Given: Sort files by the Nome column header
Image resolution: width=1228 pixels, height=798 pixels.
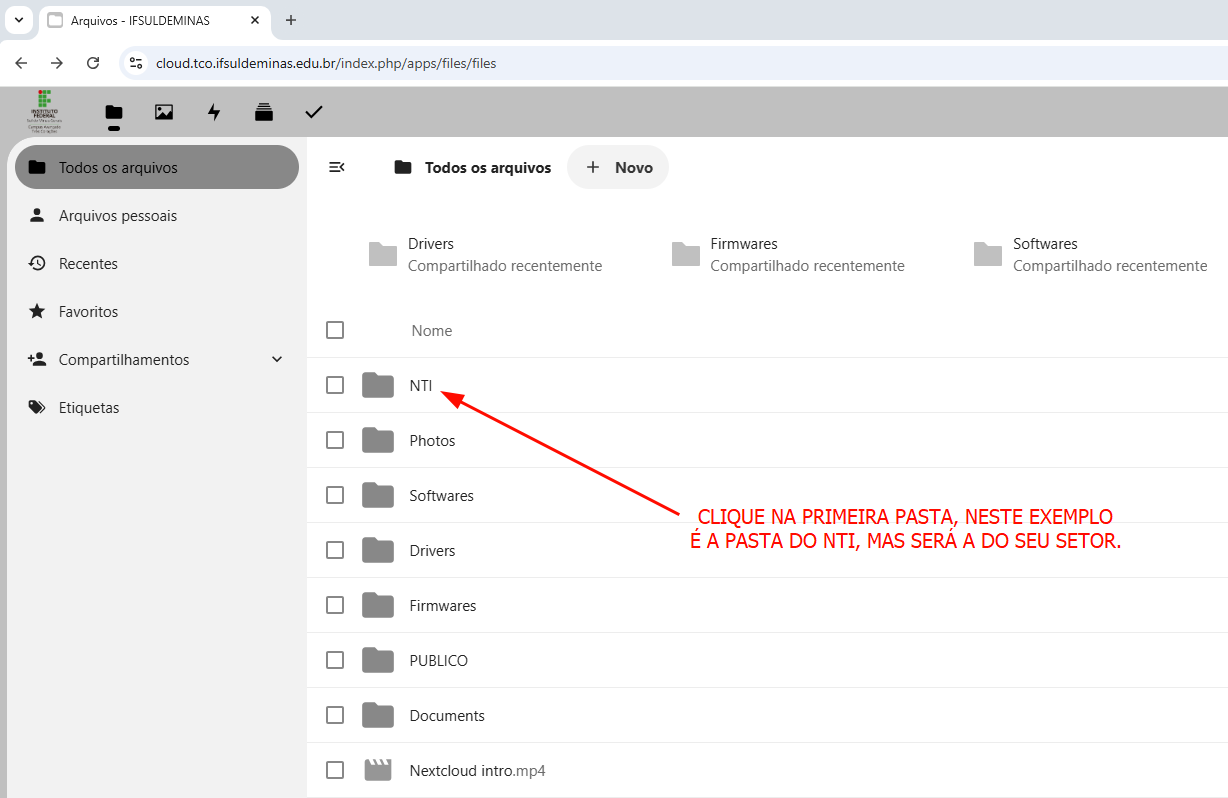Looking at the screenshot, I should 431,330.
